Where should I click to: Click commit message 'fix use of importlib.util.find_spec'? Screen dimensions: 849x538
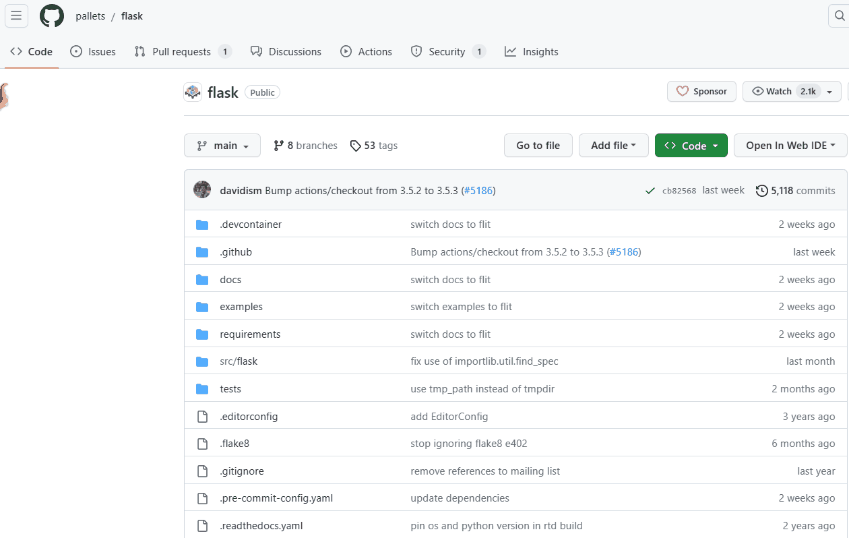coord(485,362)
